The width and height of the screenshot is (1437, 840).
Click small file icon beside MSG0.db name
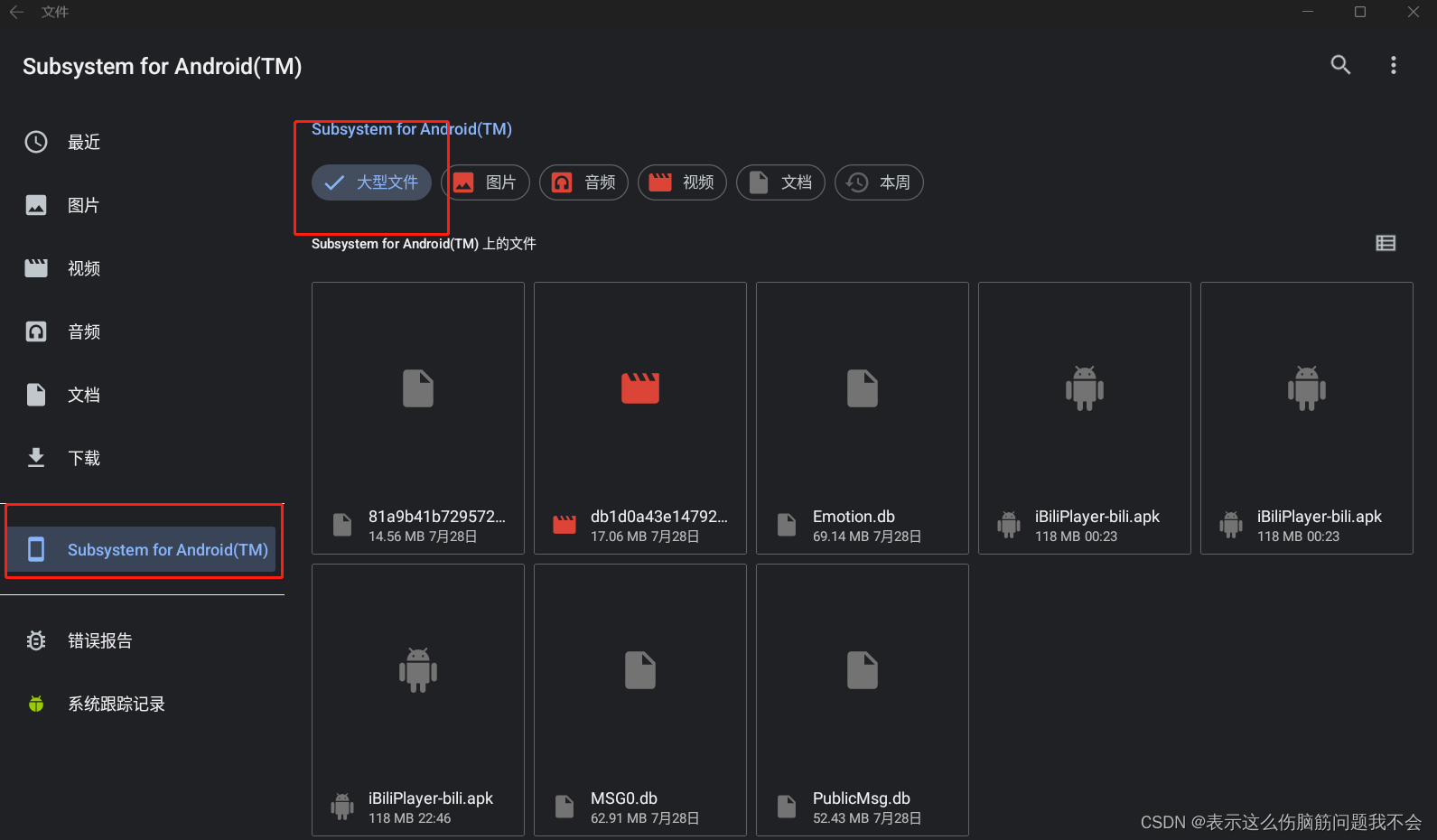(565, 807)
